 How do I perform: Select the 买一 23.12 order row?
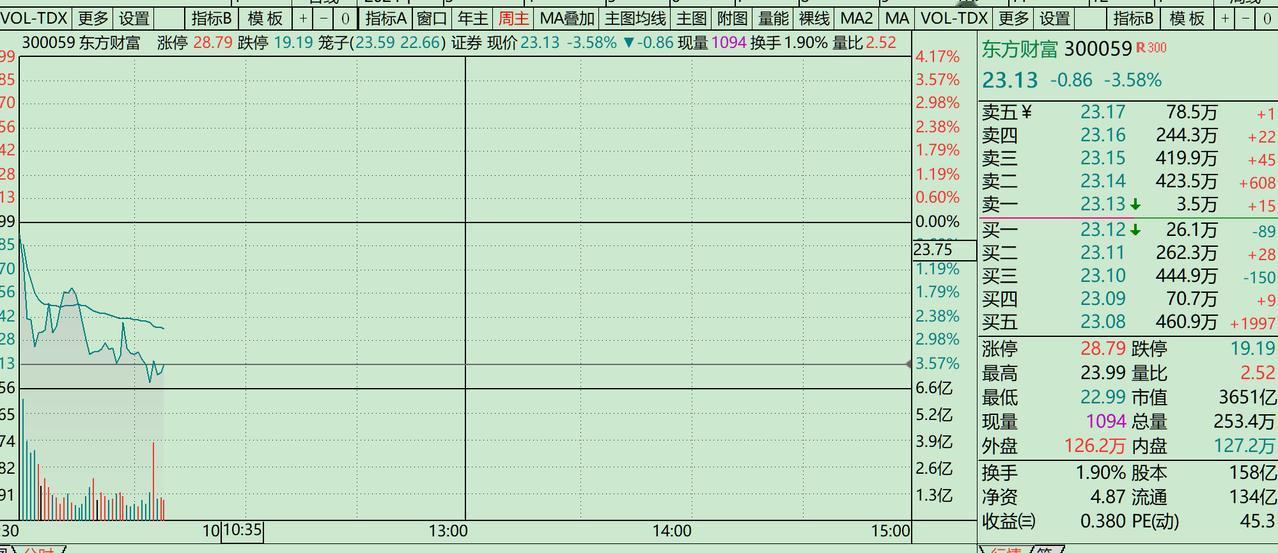(1129, 230)
